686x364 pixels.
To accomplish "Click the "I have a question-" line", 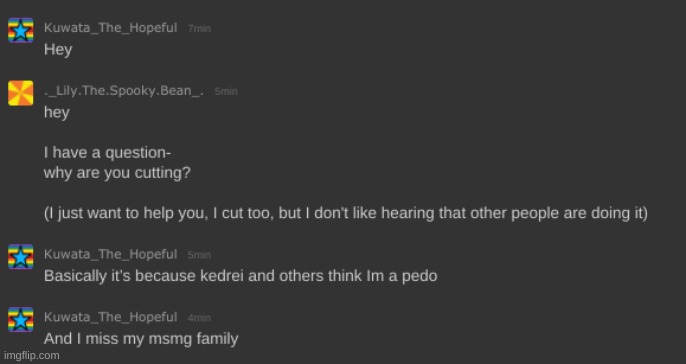I will [x=108, y=153].
